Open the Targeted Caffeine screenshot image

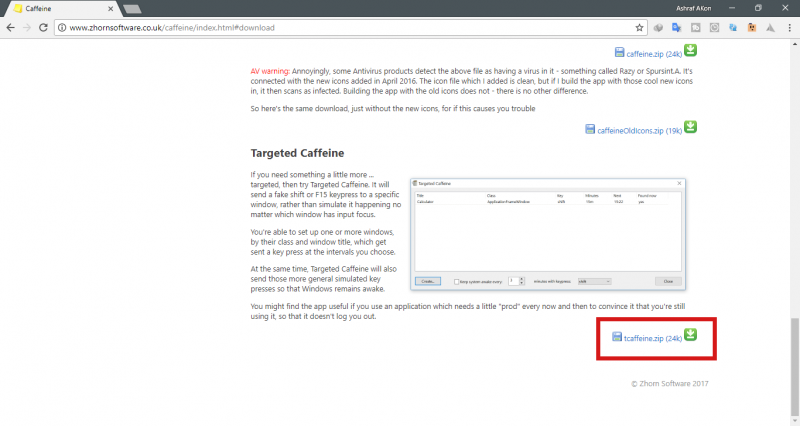point(548,234)
